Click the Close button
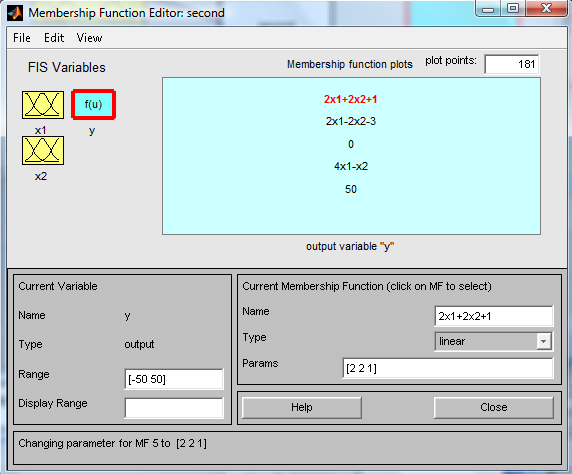The image size is (572, 474). point(494,407)
